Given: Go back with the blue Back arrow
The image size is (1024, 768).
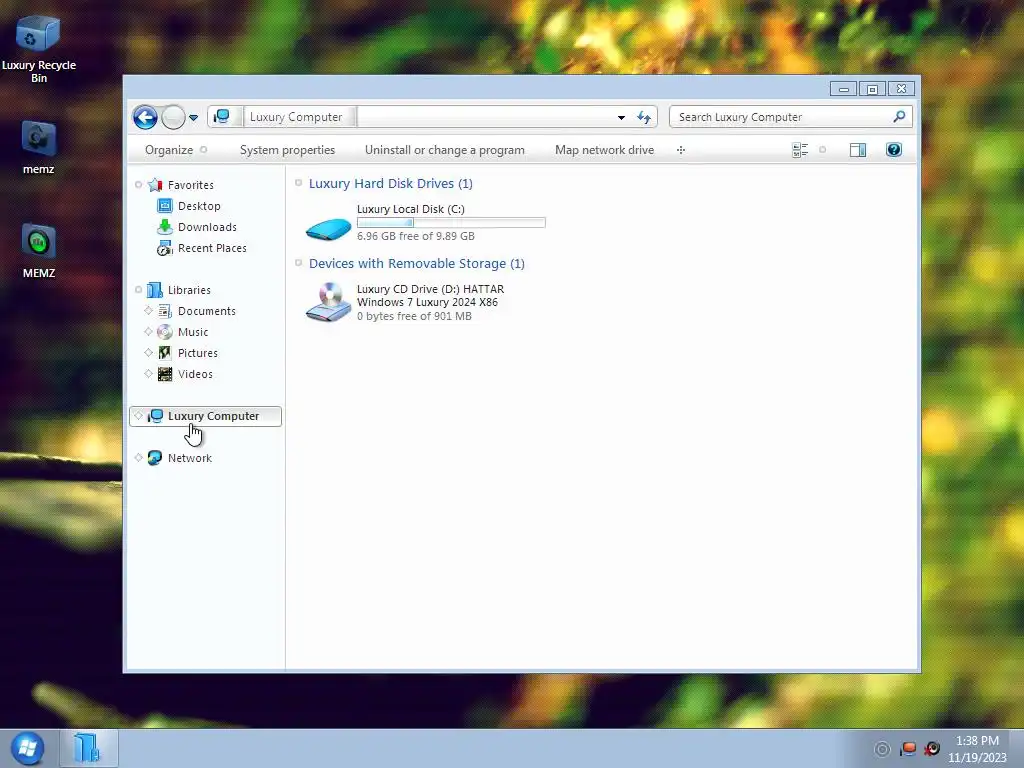Looking at the screenshot, I should [145, 118].
